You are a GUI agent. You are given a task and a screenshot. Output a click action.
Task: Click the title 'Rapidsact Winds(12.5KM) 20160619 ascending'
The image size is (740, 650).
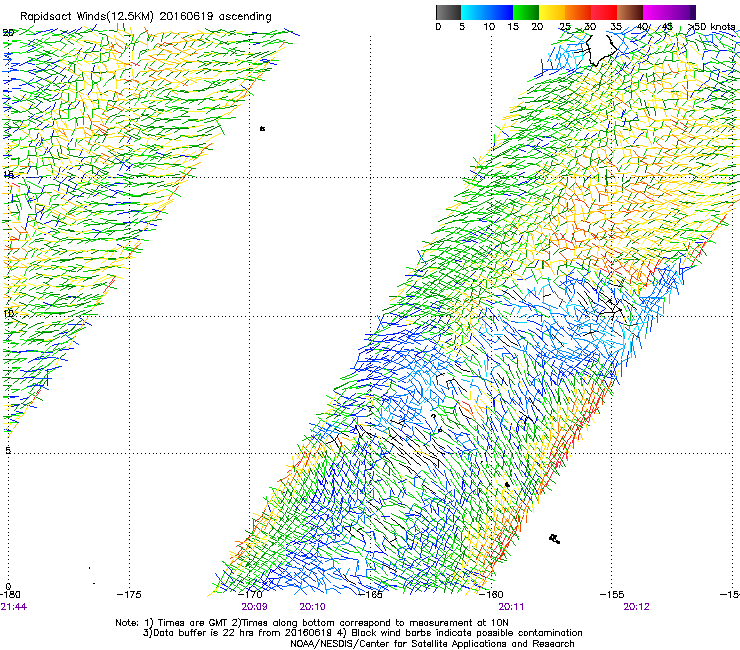145,17
